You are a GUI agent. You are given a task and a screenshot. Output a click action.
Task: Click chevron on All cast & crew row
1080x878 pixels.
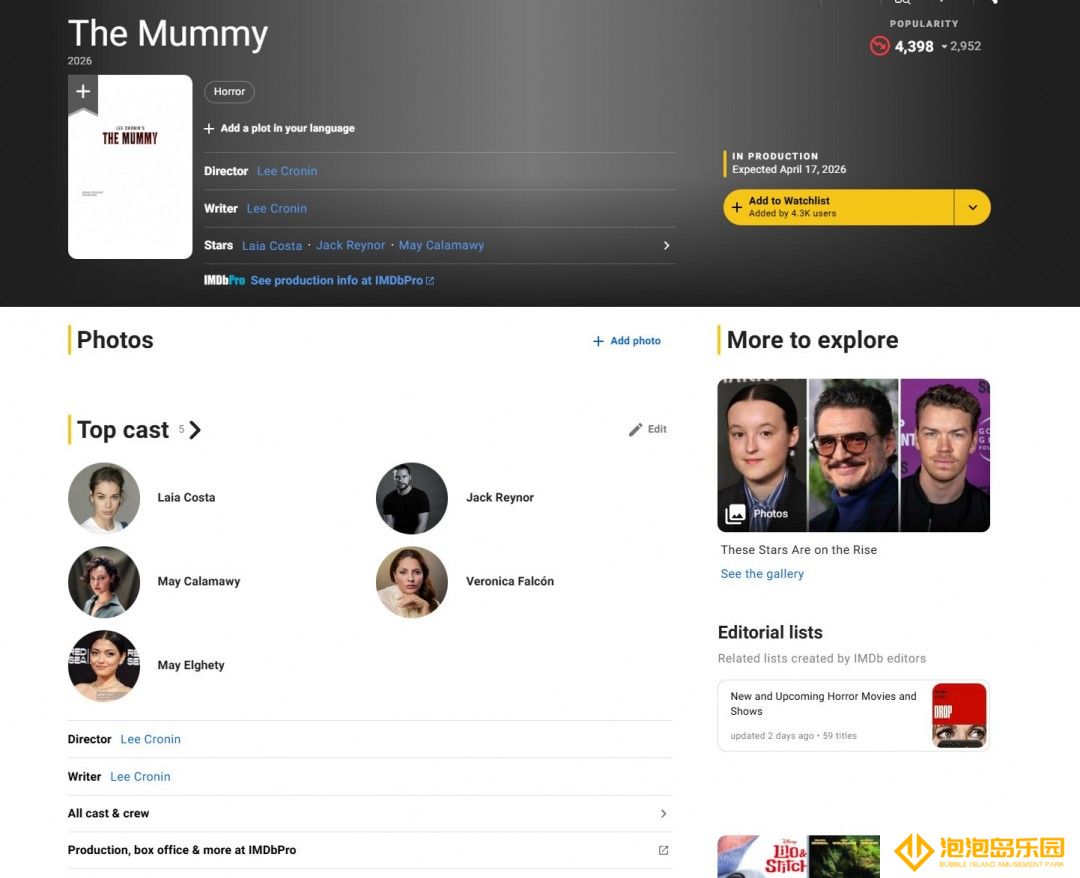click(663, 813)
